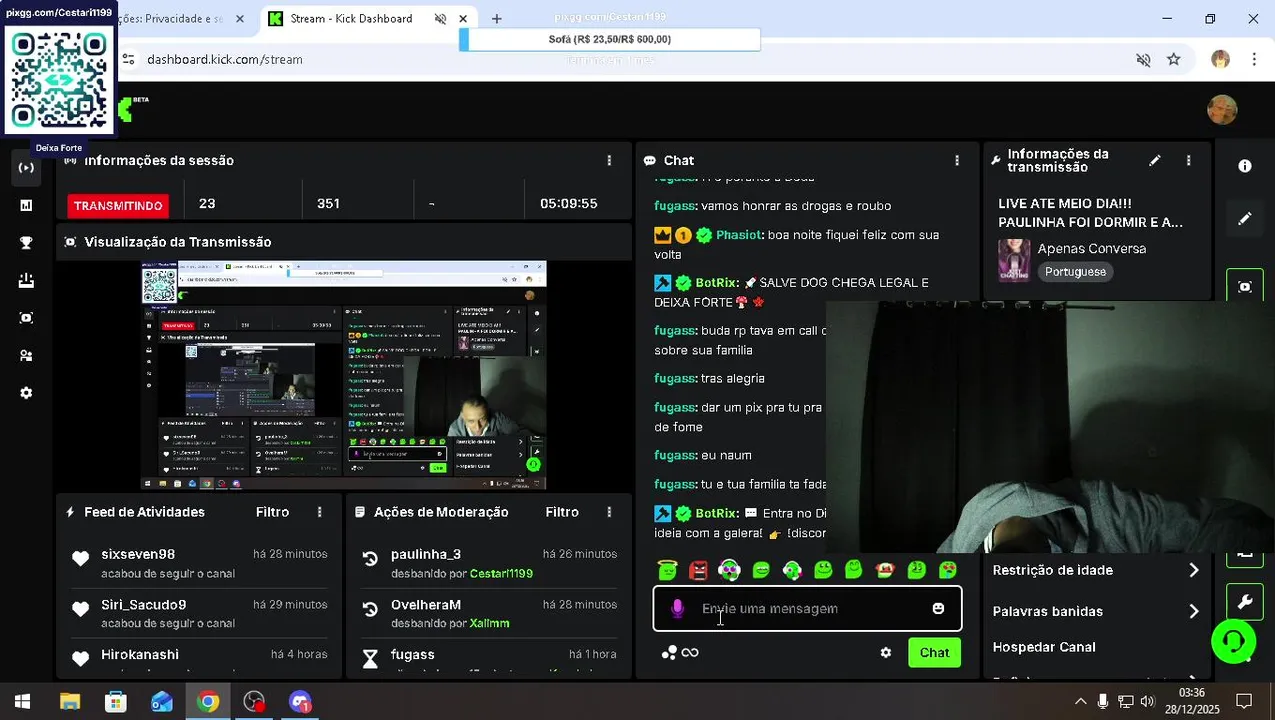This screenshot has height=720, width=1275.
Task: Open Activity Feed Filtro dropdown
Action: (x=272, y=512)
